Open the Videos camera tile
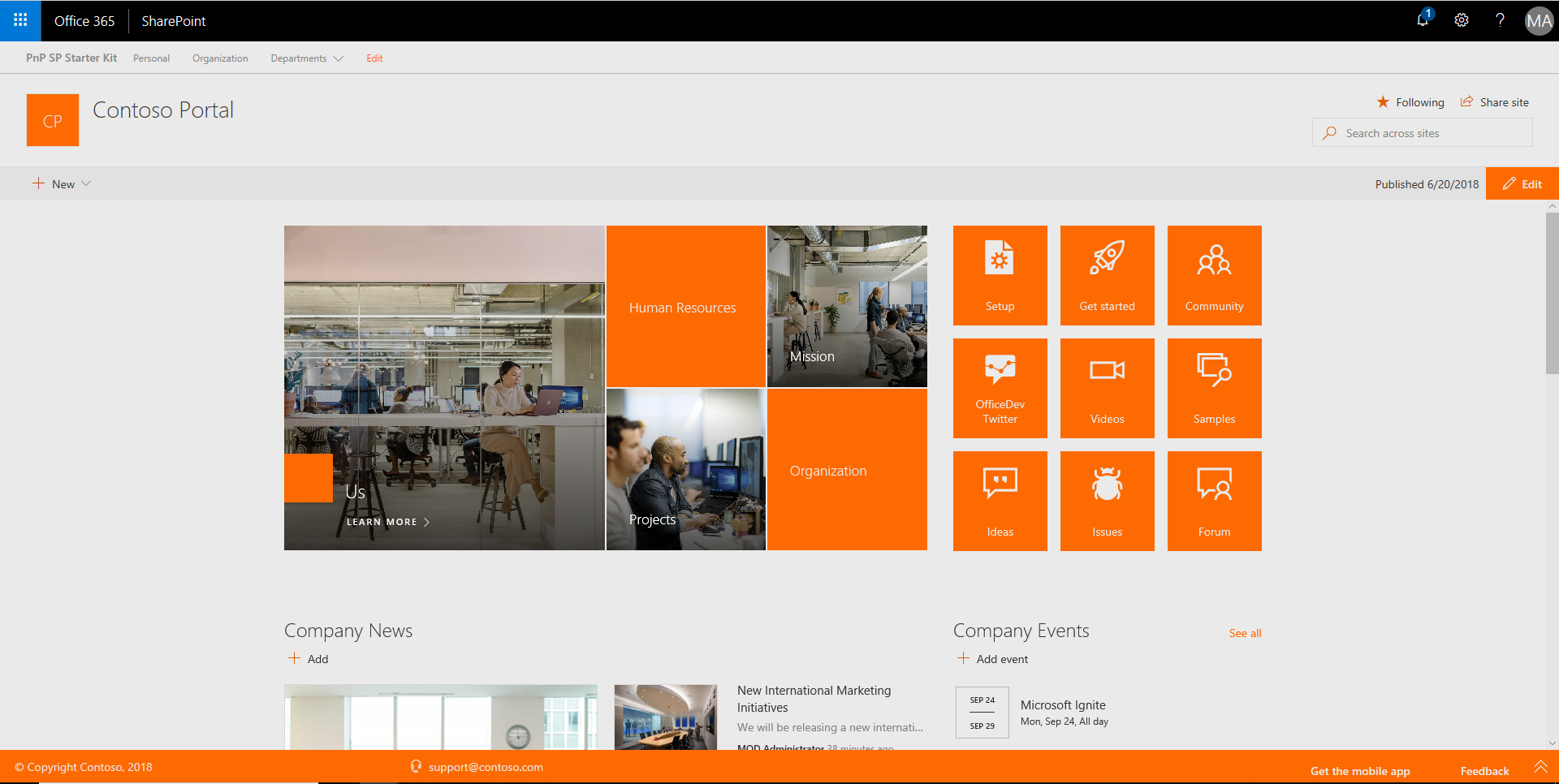This screenshot has height=784, width=1559. 1107,388
